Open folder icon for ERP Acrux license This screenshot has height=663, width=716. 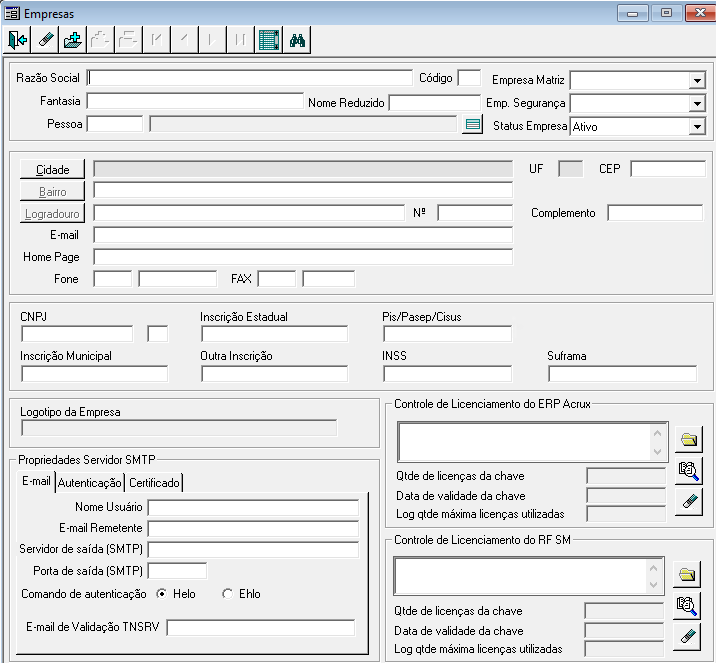[689, 439]
